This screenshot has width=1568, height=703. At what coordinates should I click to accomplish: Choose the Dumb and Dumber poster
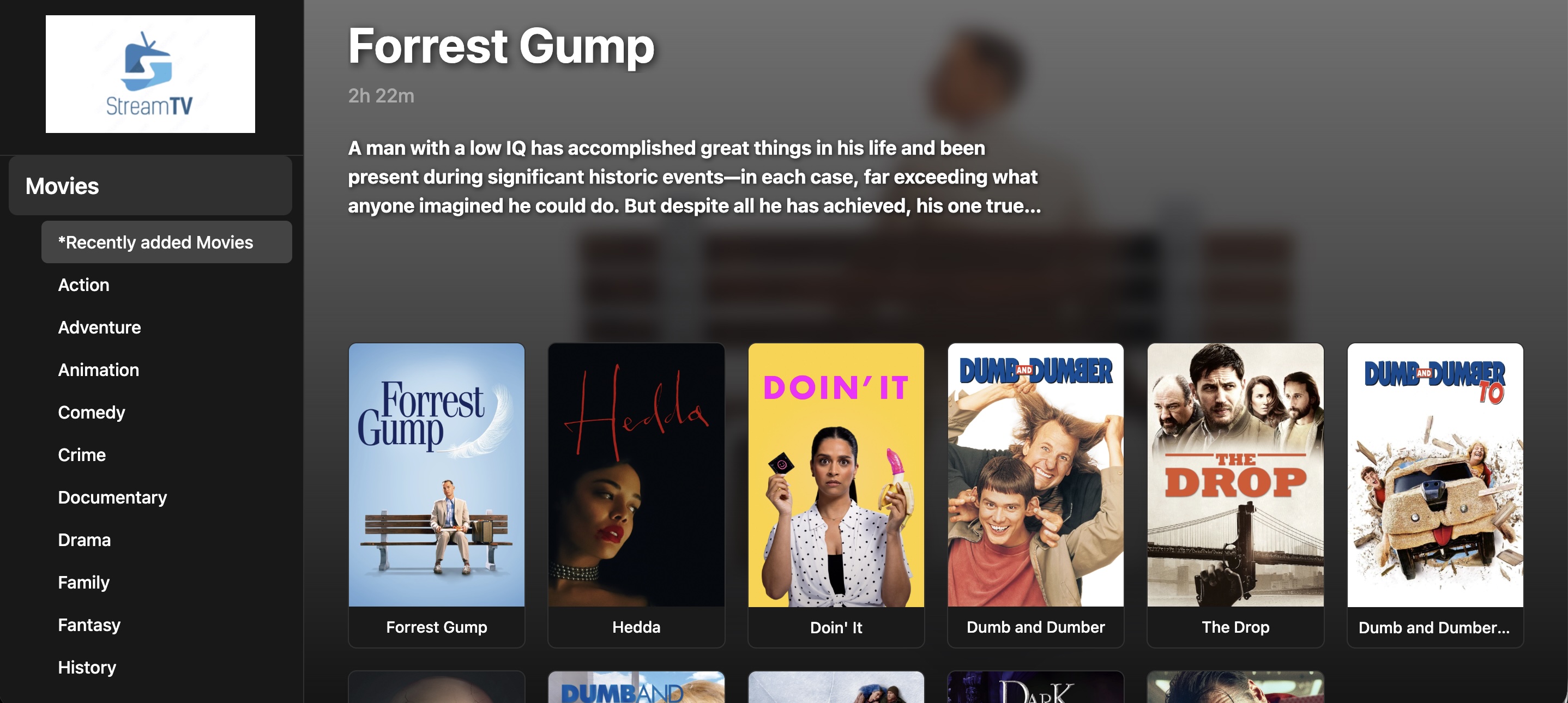[1035, 495]
